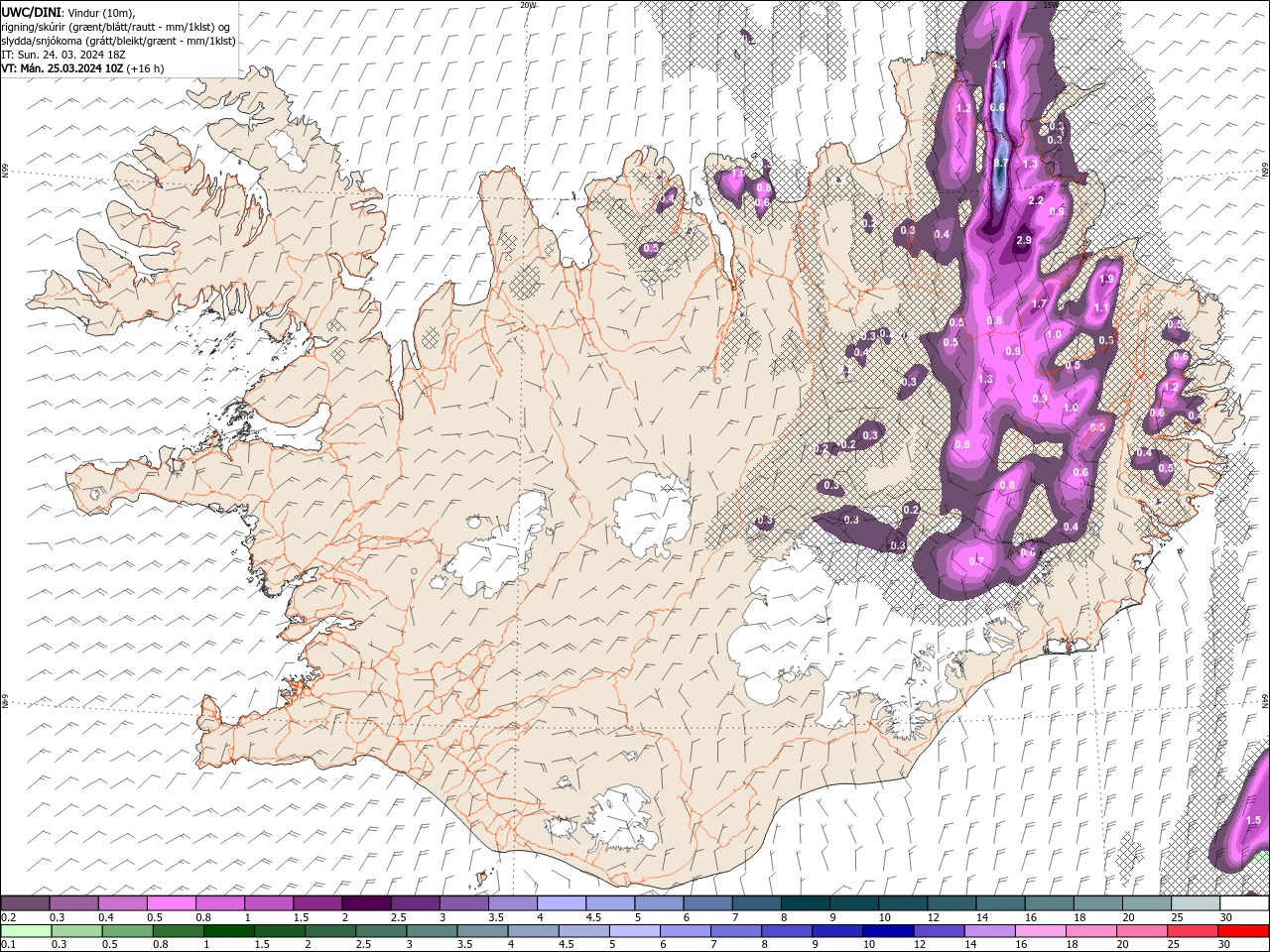The height and width of the screenshot is (952, 1270).
Task: Select the '1.7' value on the map
Action: tap(1040, 303)
